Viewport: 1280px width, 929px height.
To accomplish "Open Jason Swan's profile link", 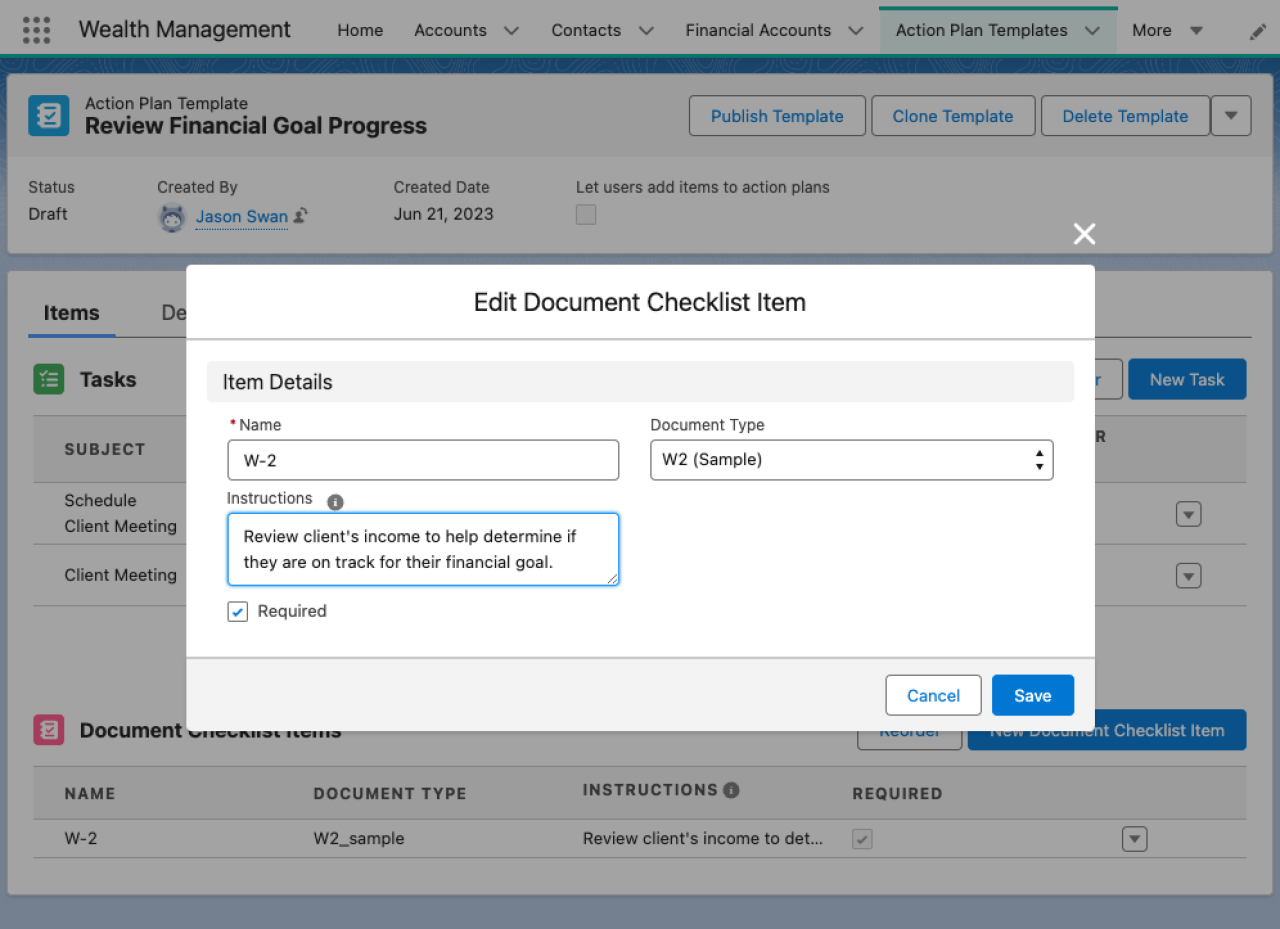I will coord(241,216).
